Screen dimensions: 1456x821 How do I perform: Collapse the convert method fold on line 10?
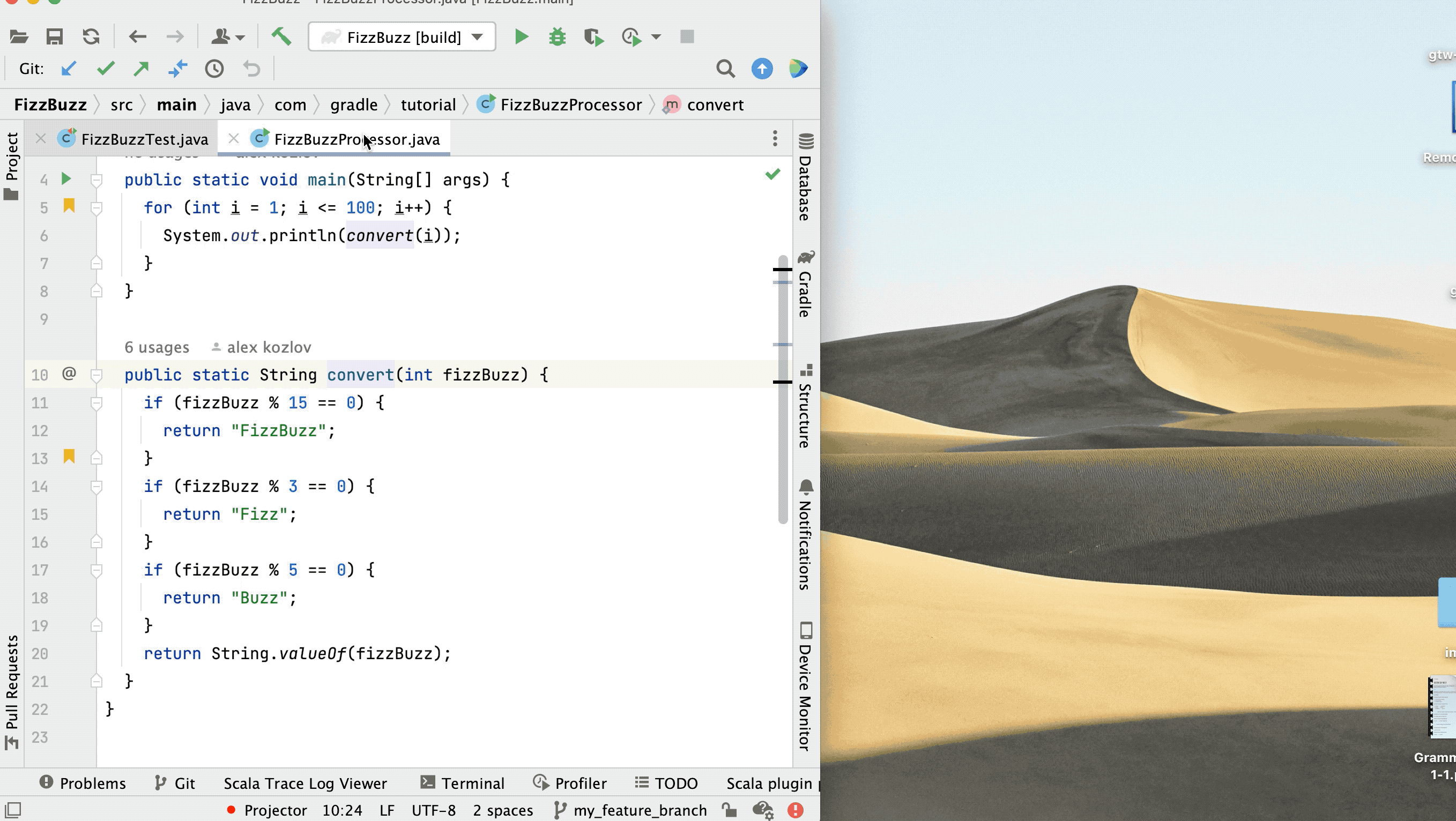(x=96, y=375)
